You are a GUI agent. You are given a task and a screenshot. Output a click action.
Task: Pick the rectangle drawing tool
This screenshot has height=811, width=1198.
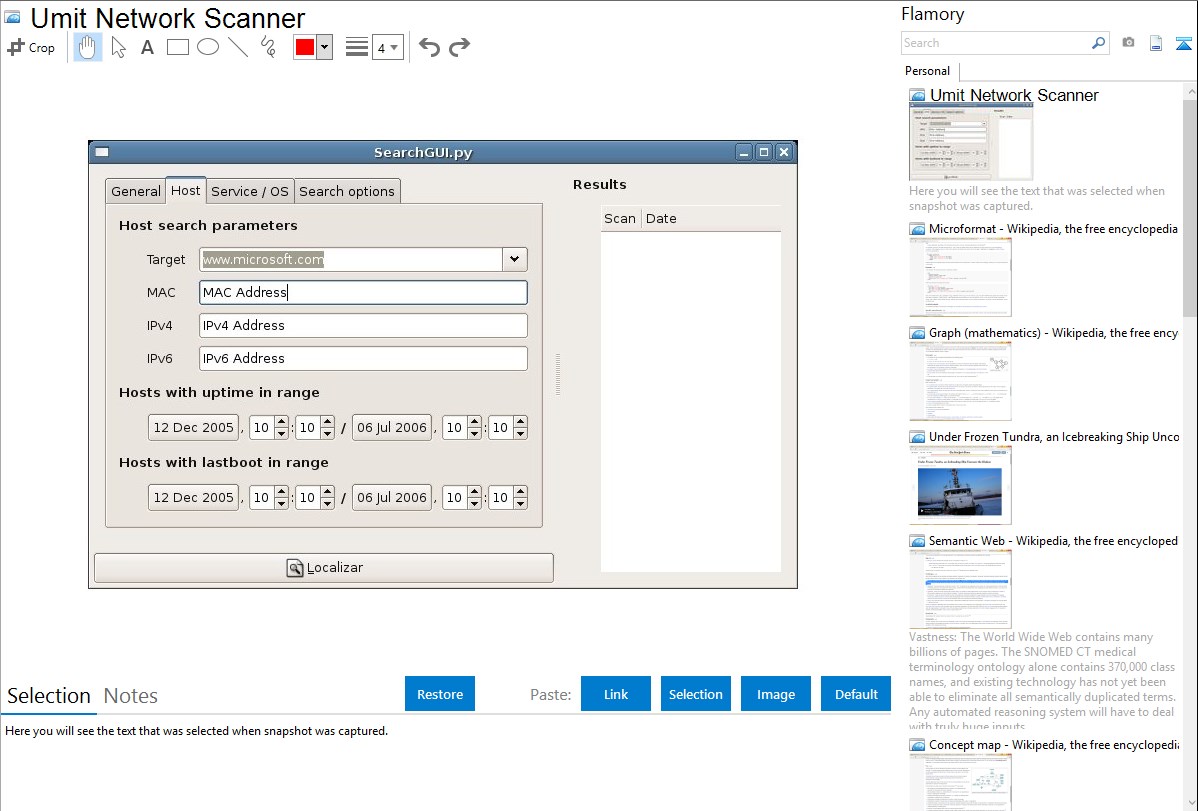tap(177, 47)
